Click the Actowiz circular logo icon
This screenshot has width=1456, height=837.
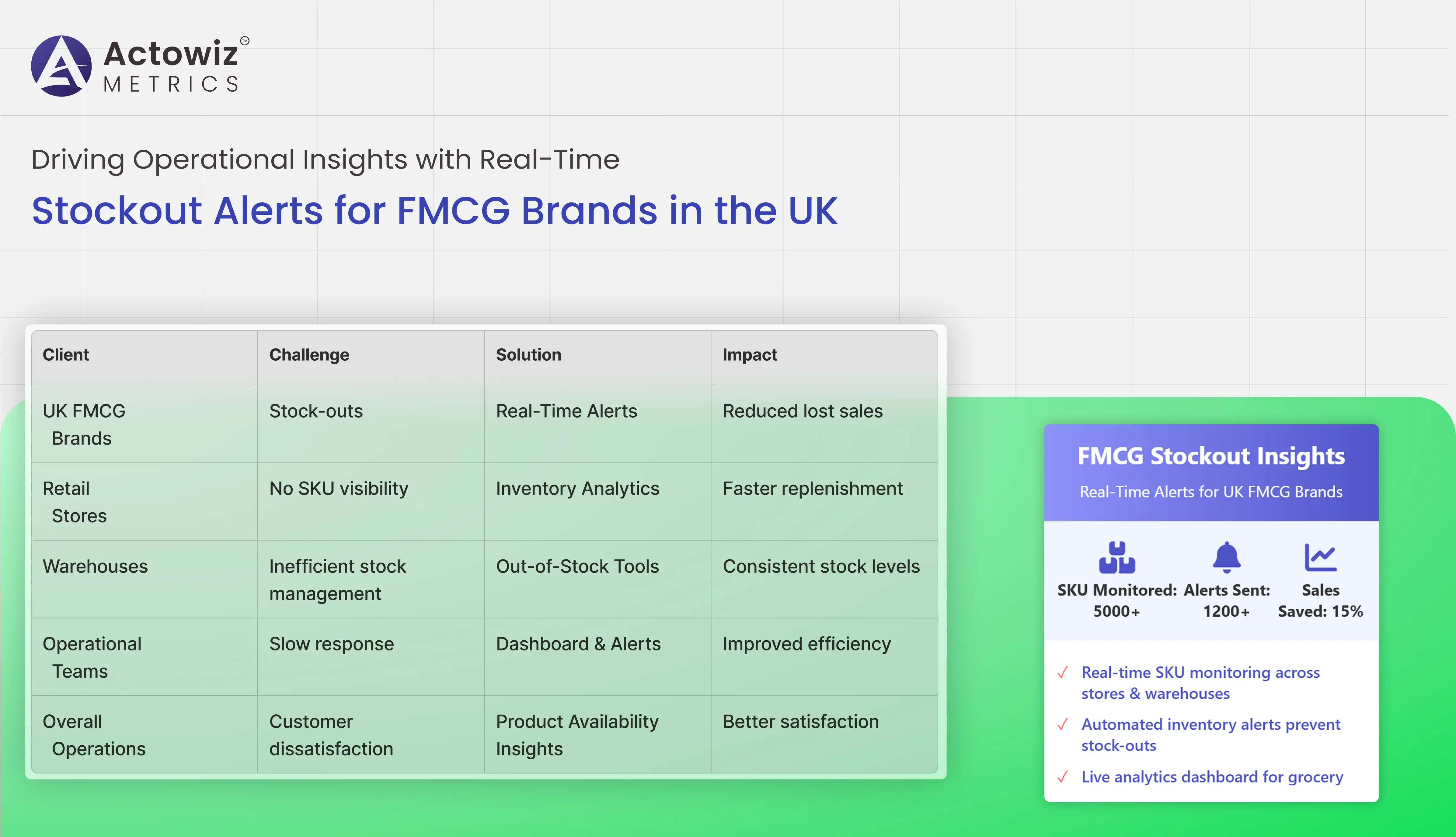tap(61, 66)
